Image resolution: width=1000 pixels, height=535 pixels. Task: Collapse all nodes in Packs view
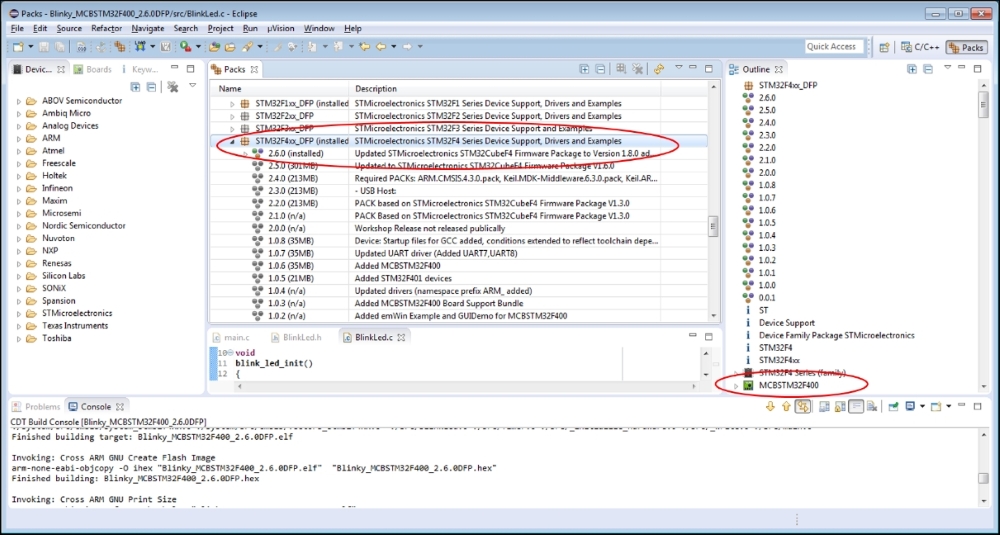pyautogui.click(x=599, y=69)
